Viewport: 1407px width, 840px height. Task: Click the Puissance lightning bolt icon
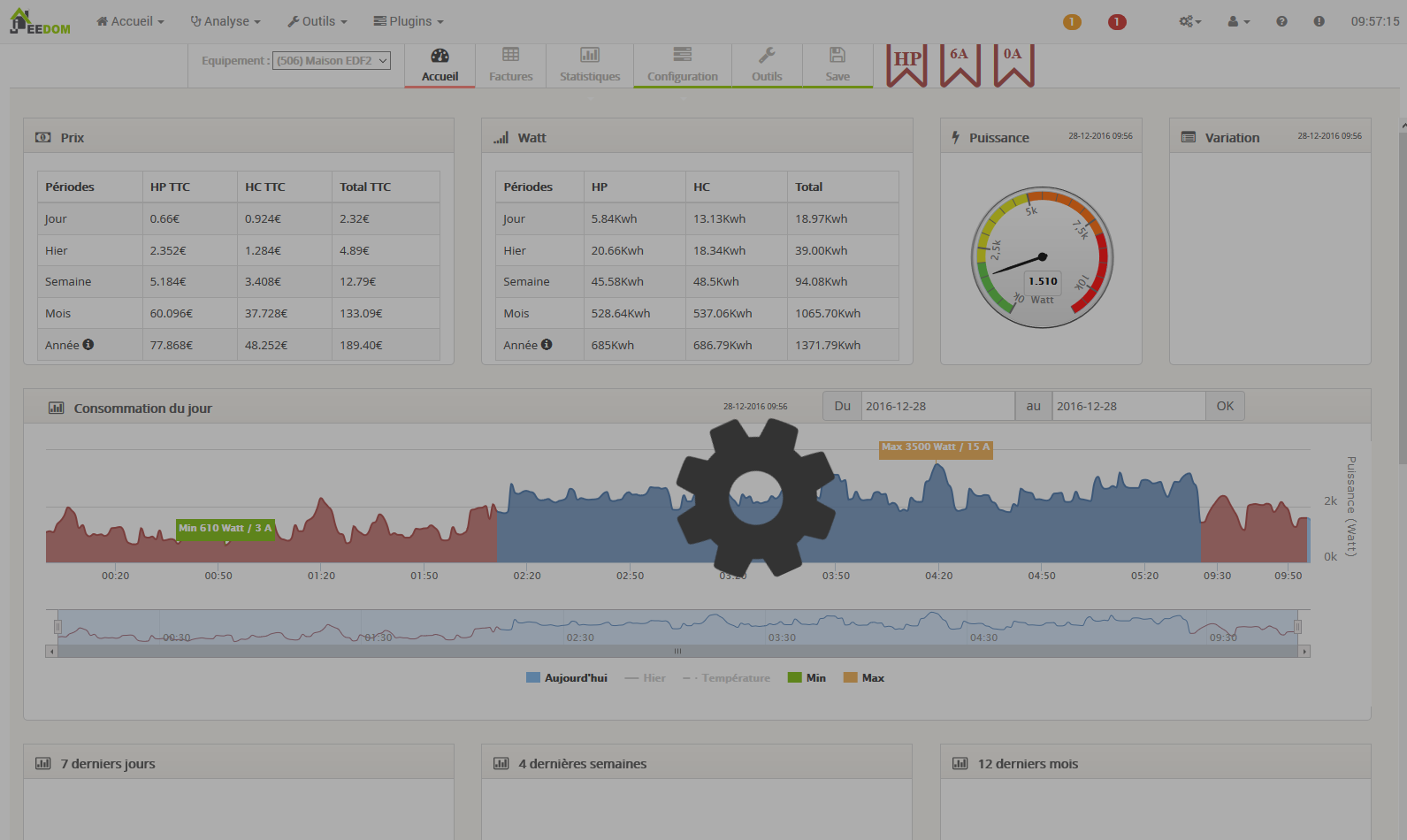pos(955,137)
